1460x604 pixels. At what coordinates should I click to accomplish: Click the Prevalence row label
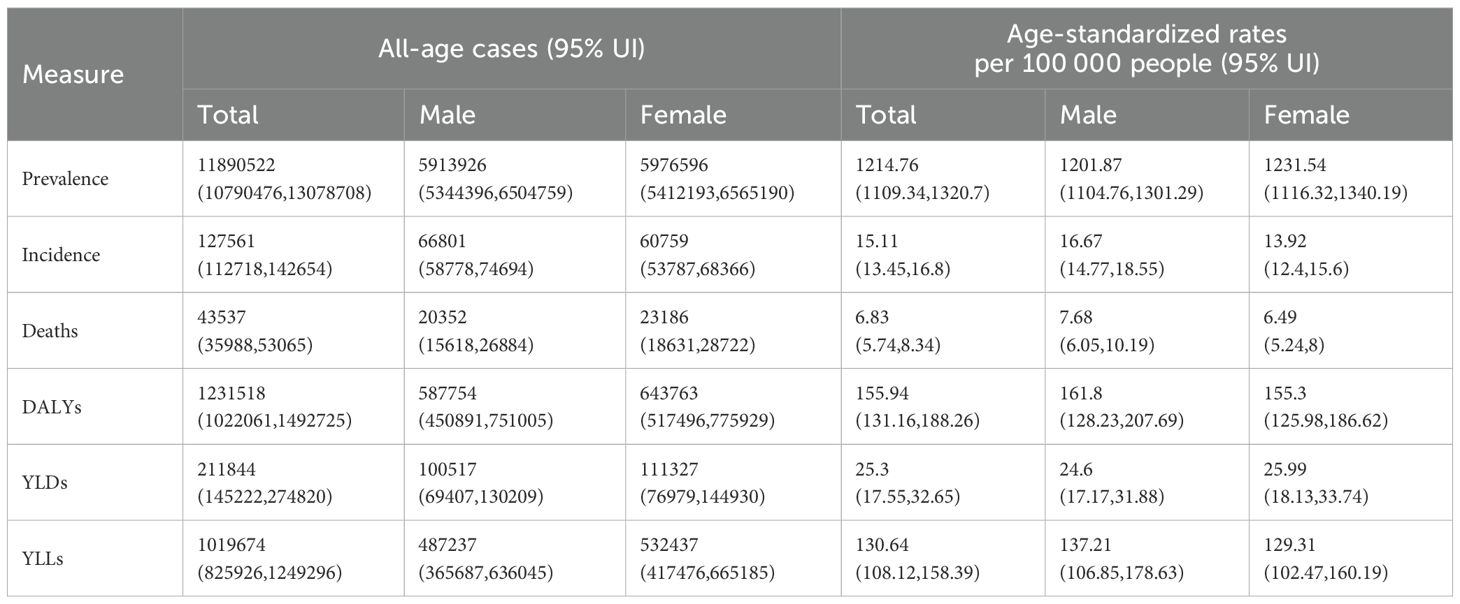(65, 179)
